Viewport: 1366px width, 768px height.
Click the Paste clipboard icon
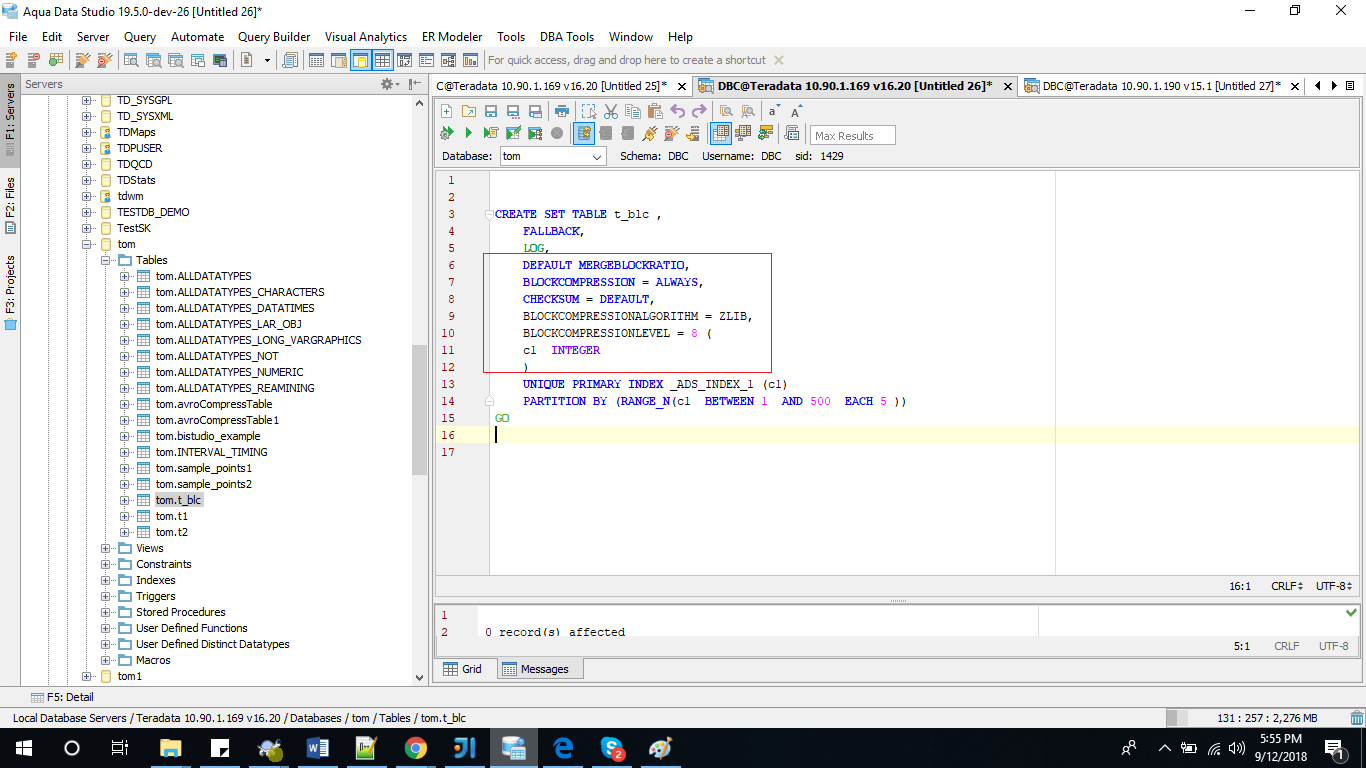click(x=655, y=111)
